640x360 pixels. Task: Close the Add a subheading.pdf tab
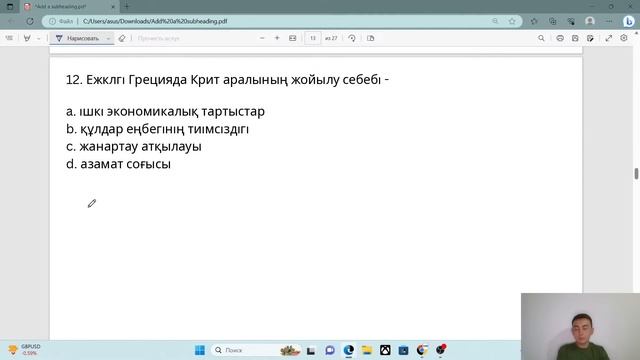pyautogui.click(x=113, y=7)
